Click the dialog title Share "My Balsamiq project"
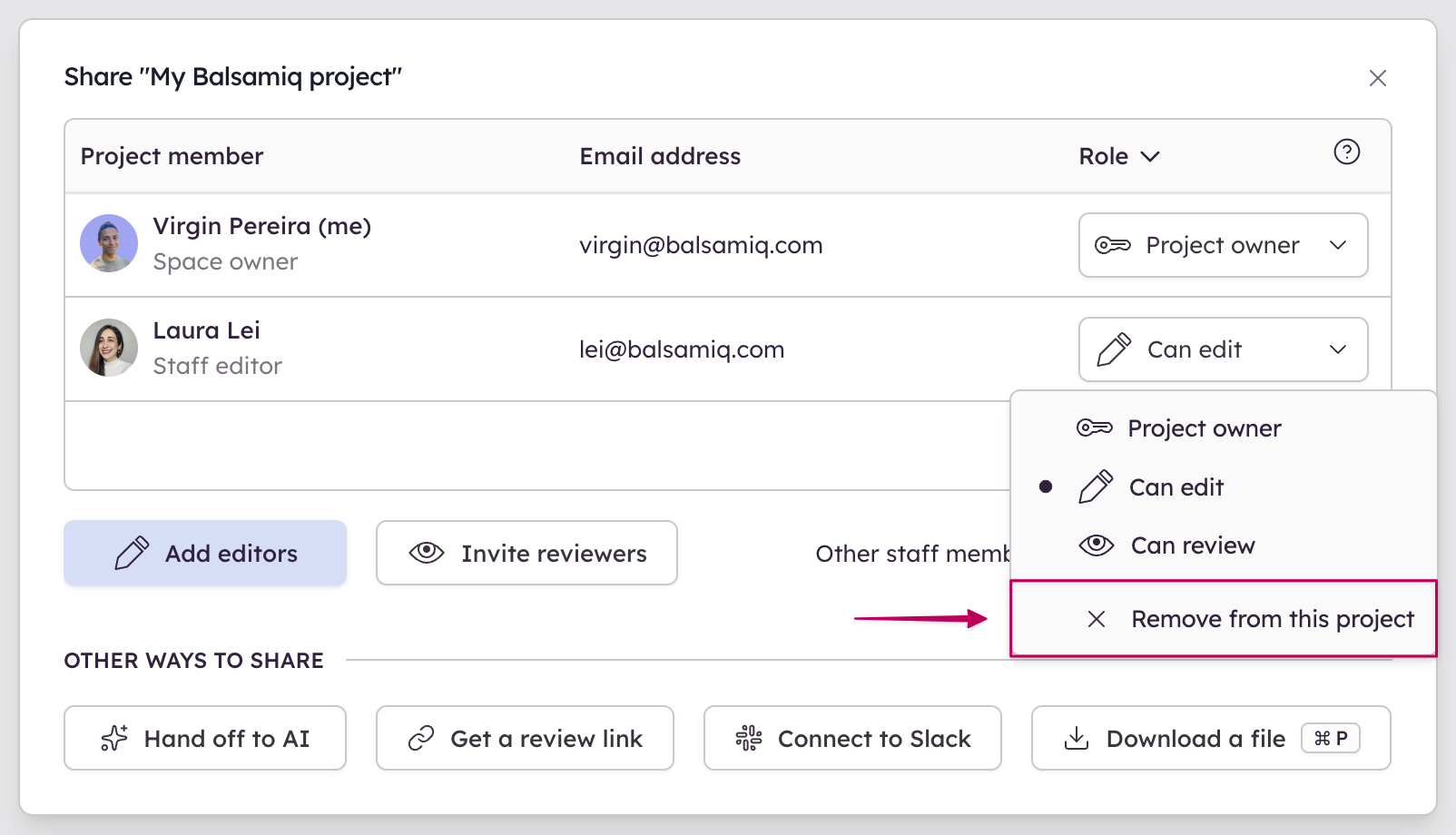 coord(232,77)
